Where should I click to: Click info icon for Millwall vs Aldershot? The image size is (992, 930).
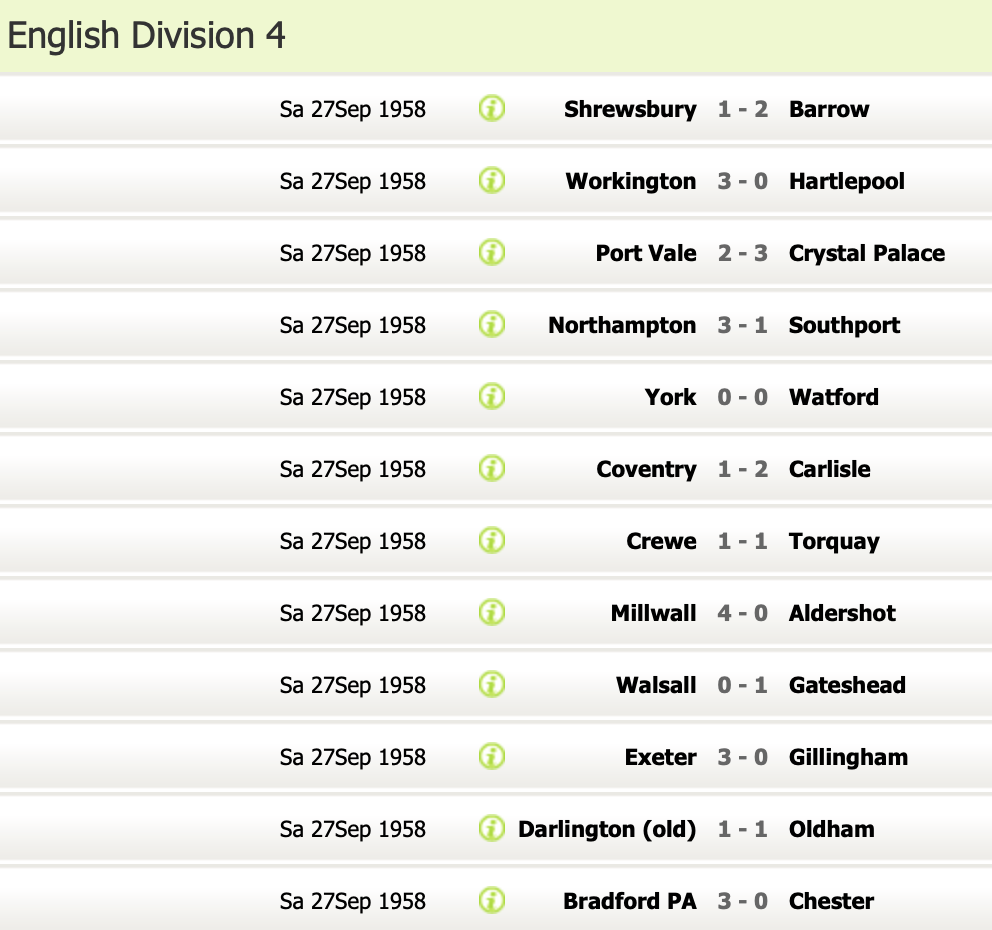click(491, 613)
